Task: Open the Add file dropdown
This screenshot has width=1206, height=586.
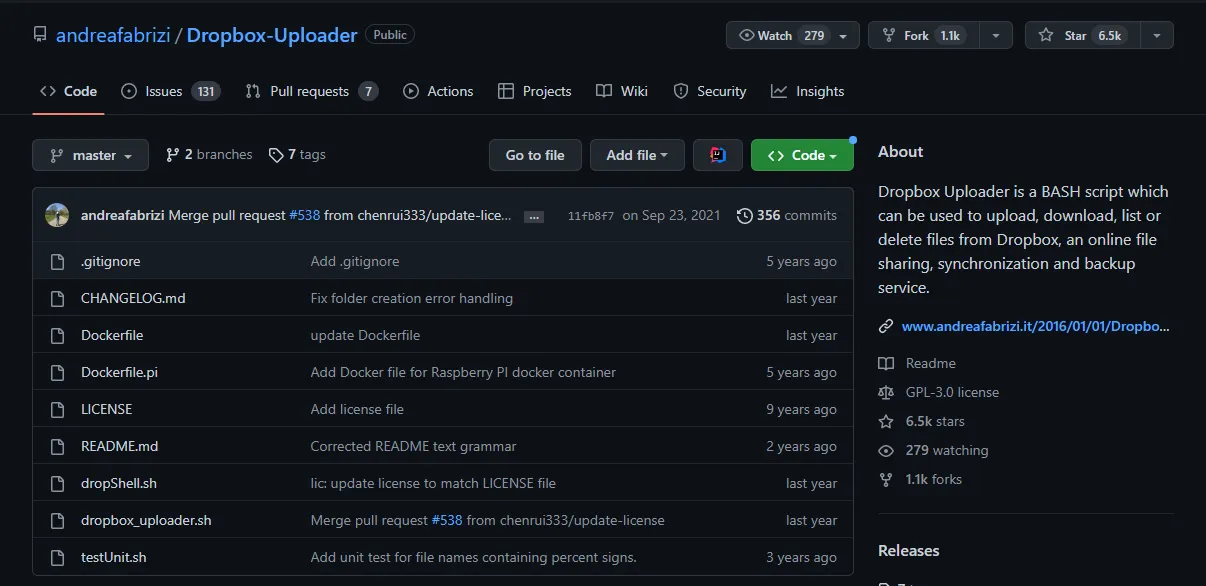Action: pyautogui.click(x=637, y=155)
